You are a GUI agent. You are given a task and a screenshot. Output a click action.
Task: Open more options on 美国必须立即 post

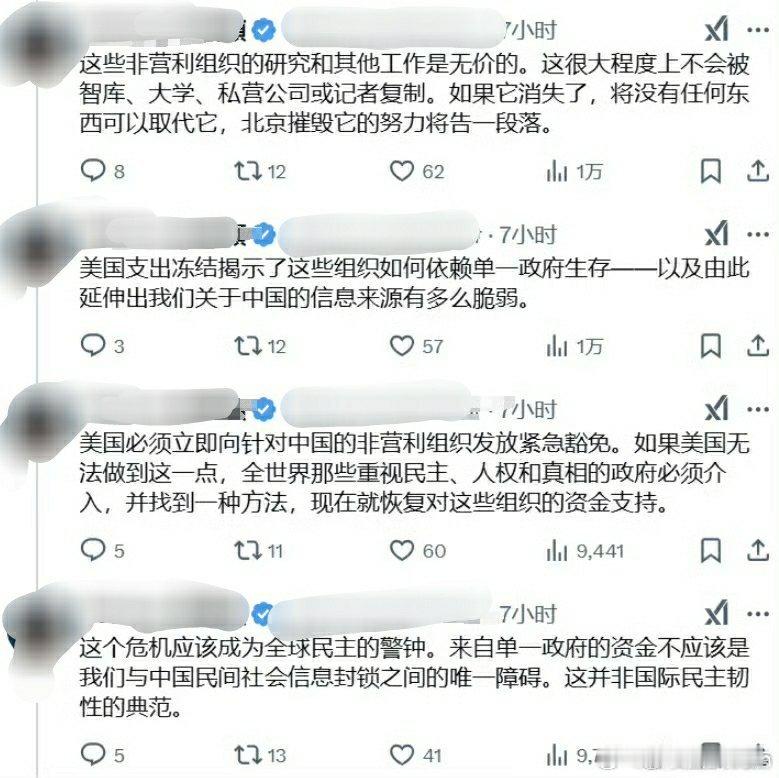point(758,409)
